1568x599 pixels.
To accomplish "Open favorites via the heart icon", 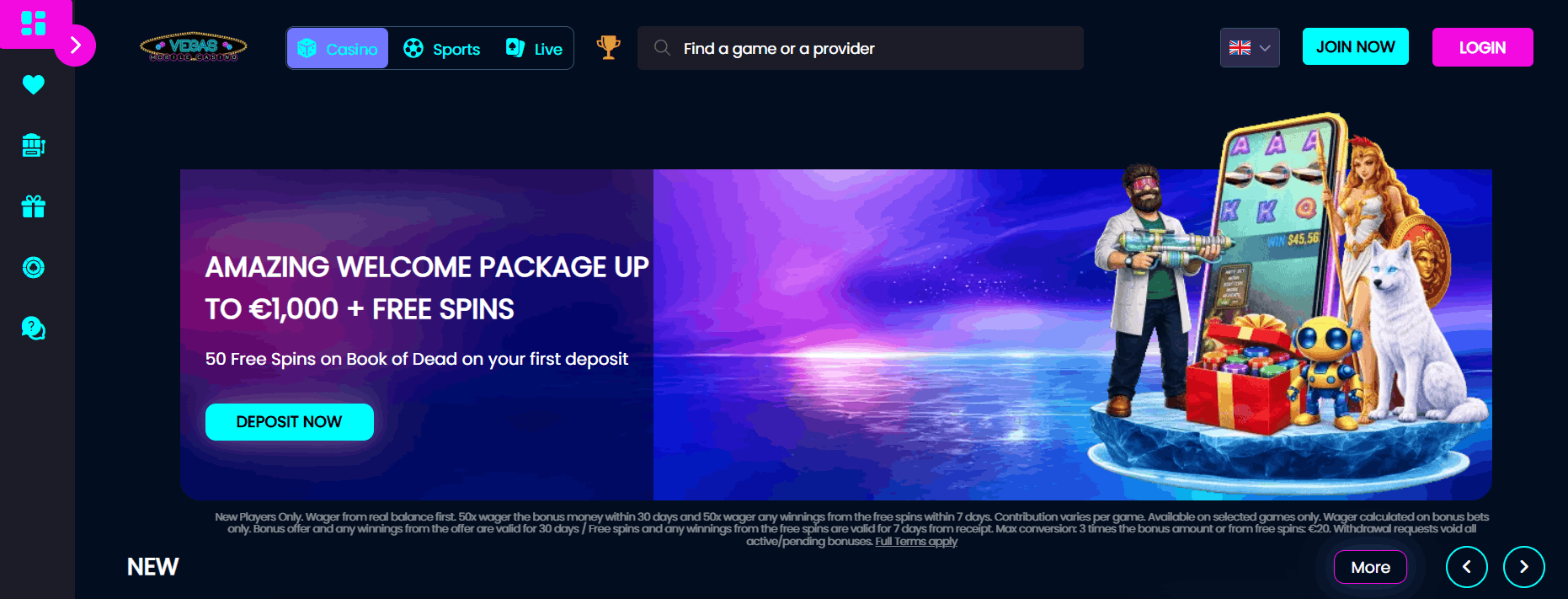I will pos(34,84).
